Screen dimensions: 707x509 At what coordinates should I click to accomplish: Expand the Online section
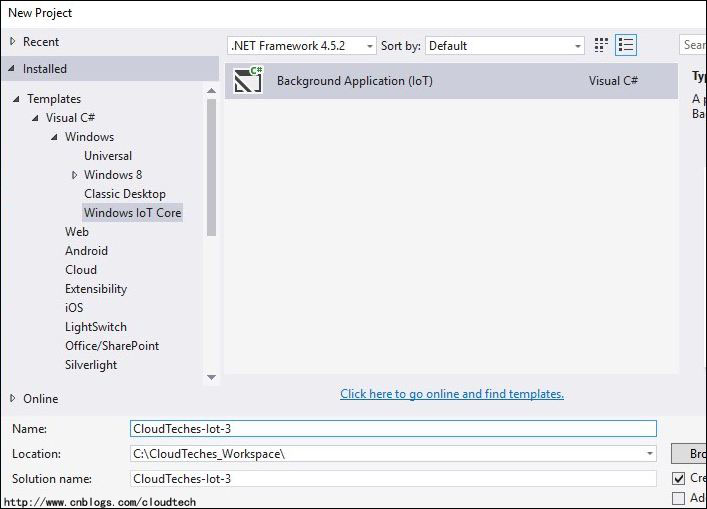pos(13,398)
